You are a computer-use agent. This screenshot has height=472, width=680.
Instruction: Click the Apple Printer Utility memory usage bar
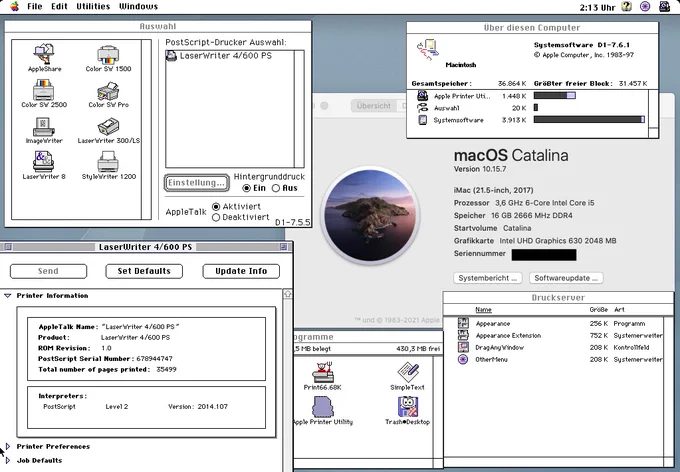(555, 96)
